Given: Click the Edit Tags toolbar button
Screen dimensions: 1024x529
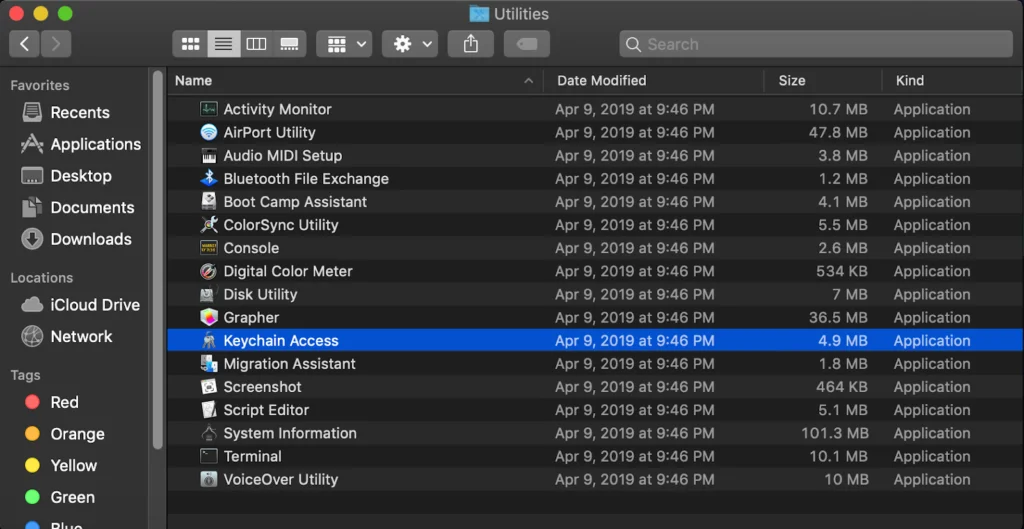Looking at the screenshot, I should (527, 44).
